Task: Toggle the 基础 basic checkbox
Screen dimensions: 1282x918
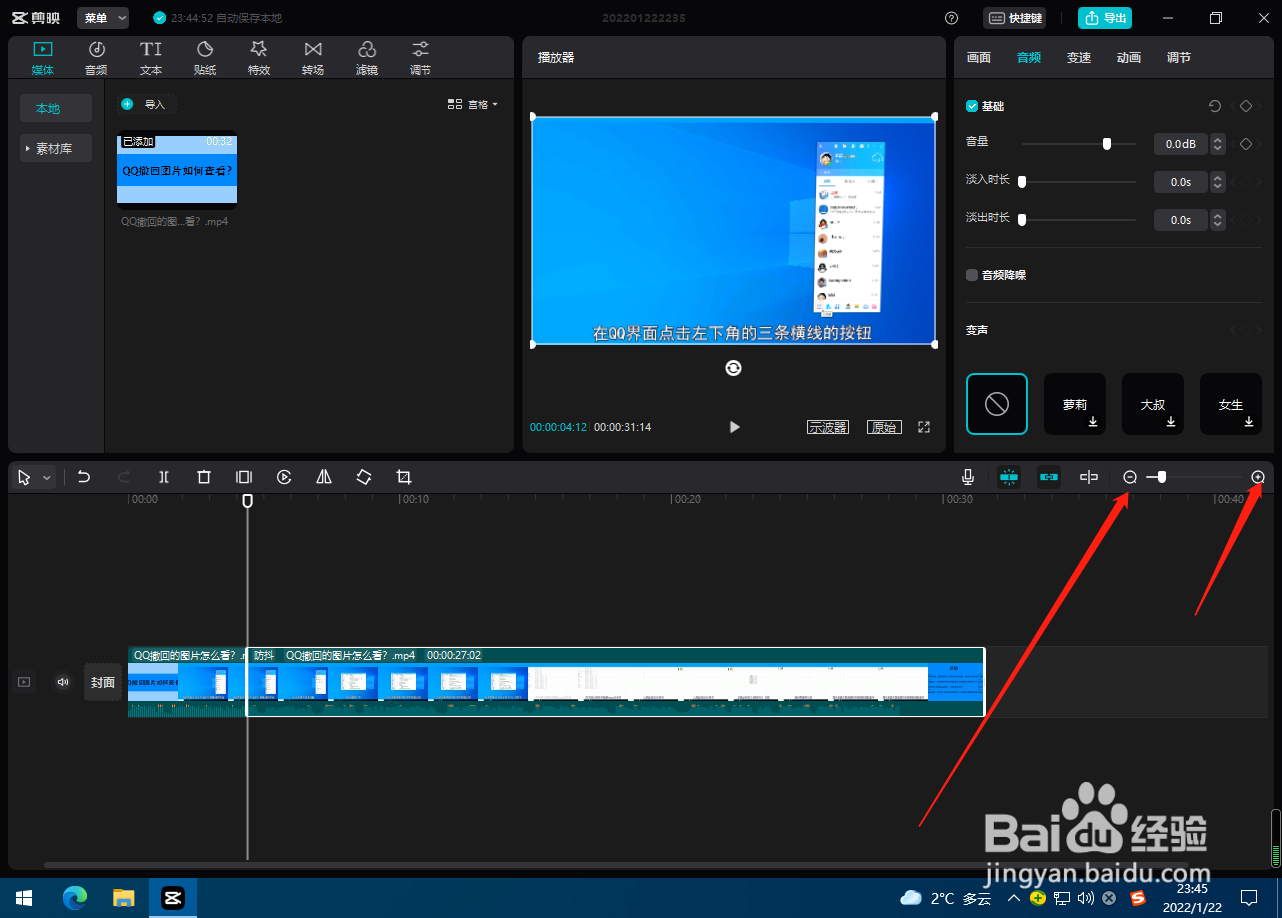Action: point(972,106)
